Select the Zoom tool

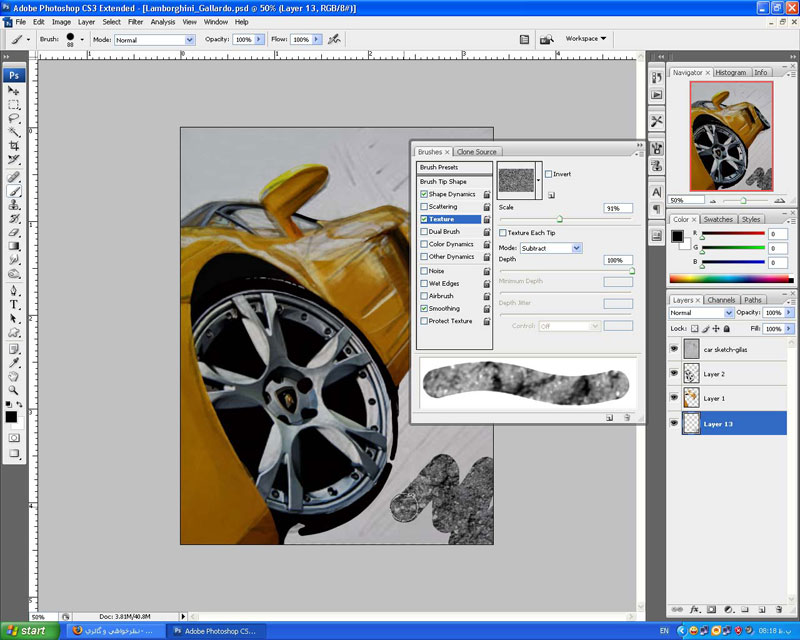coord(14,390)
